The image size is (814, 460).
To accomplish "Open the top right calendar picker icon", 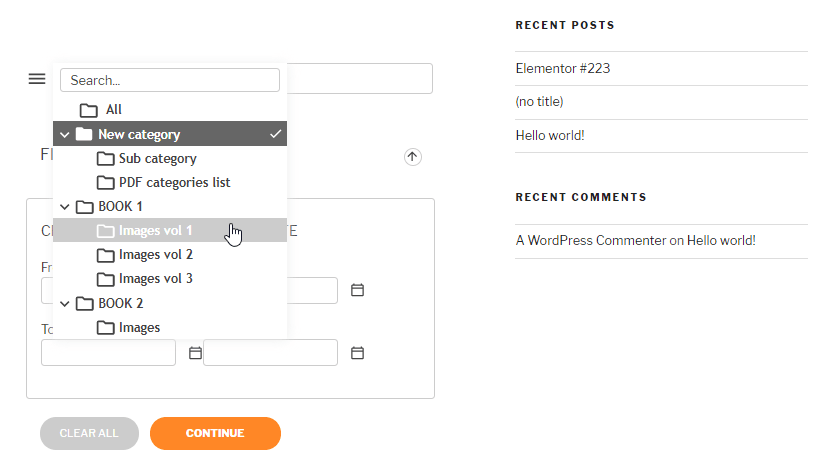I will click(x=357, y=290).
